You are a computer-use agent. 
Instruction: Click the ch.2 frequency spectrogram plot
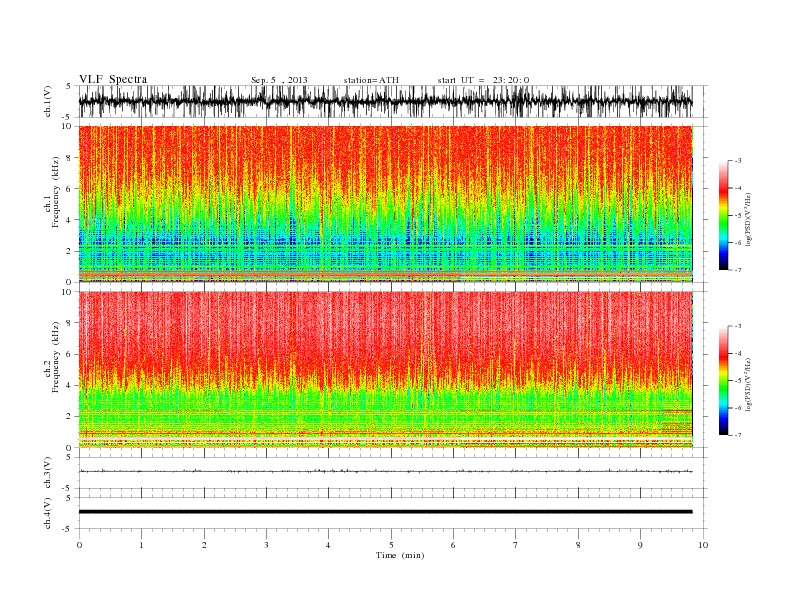pos(385,369)
